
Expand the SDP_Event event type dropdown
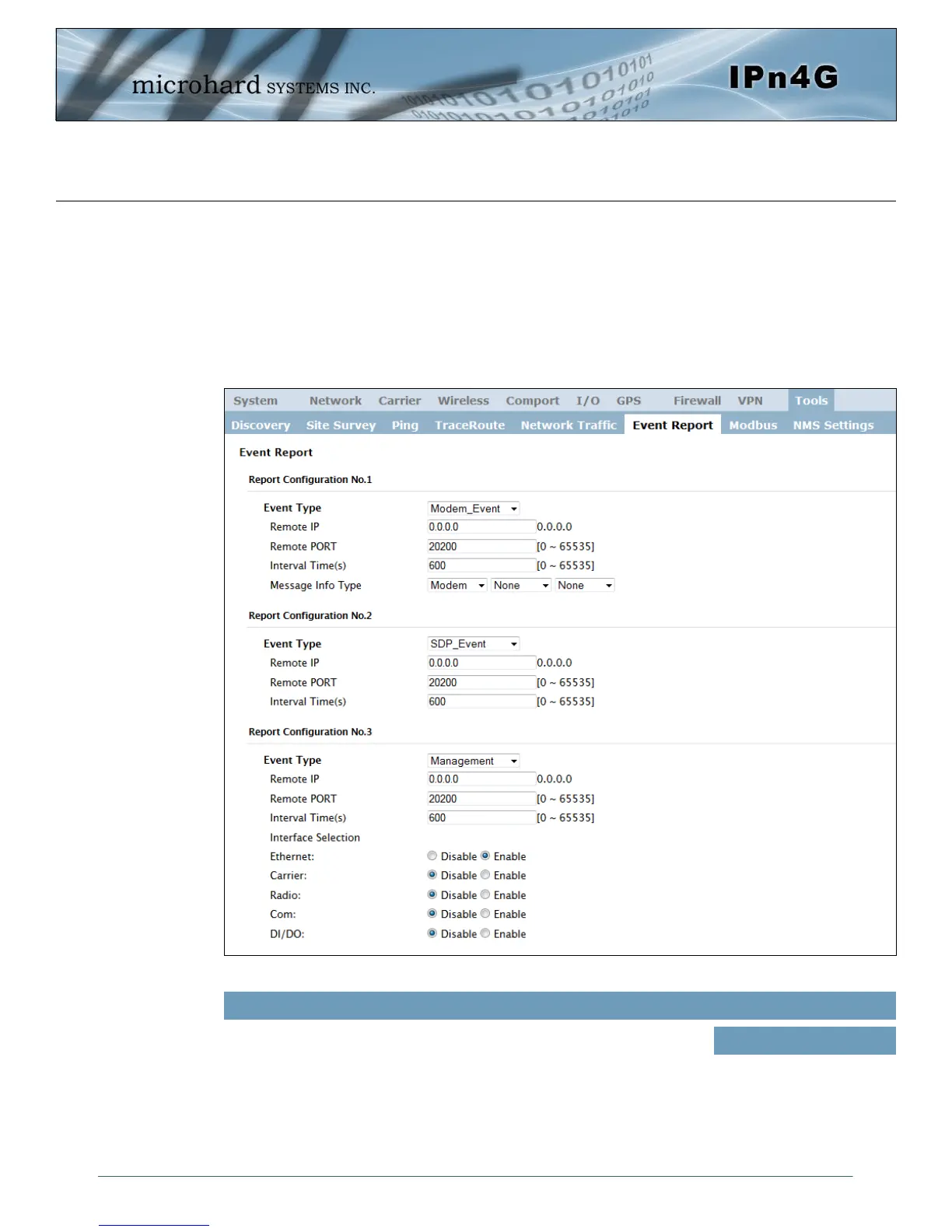pos(474,644)
